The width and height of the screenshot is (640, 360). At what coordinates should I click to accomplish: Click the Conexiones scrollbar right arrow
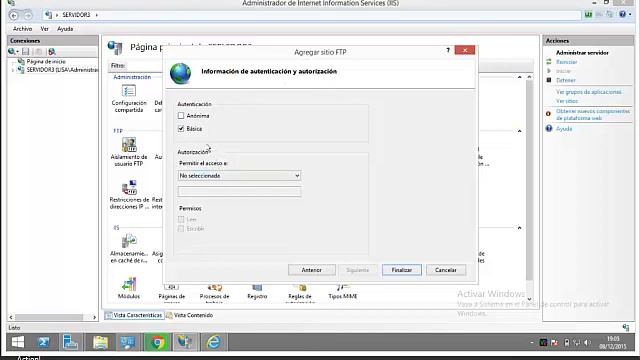coord(94,317)
